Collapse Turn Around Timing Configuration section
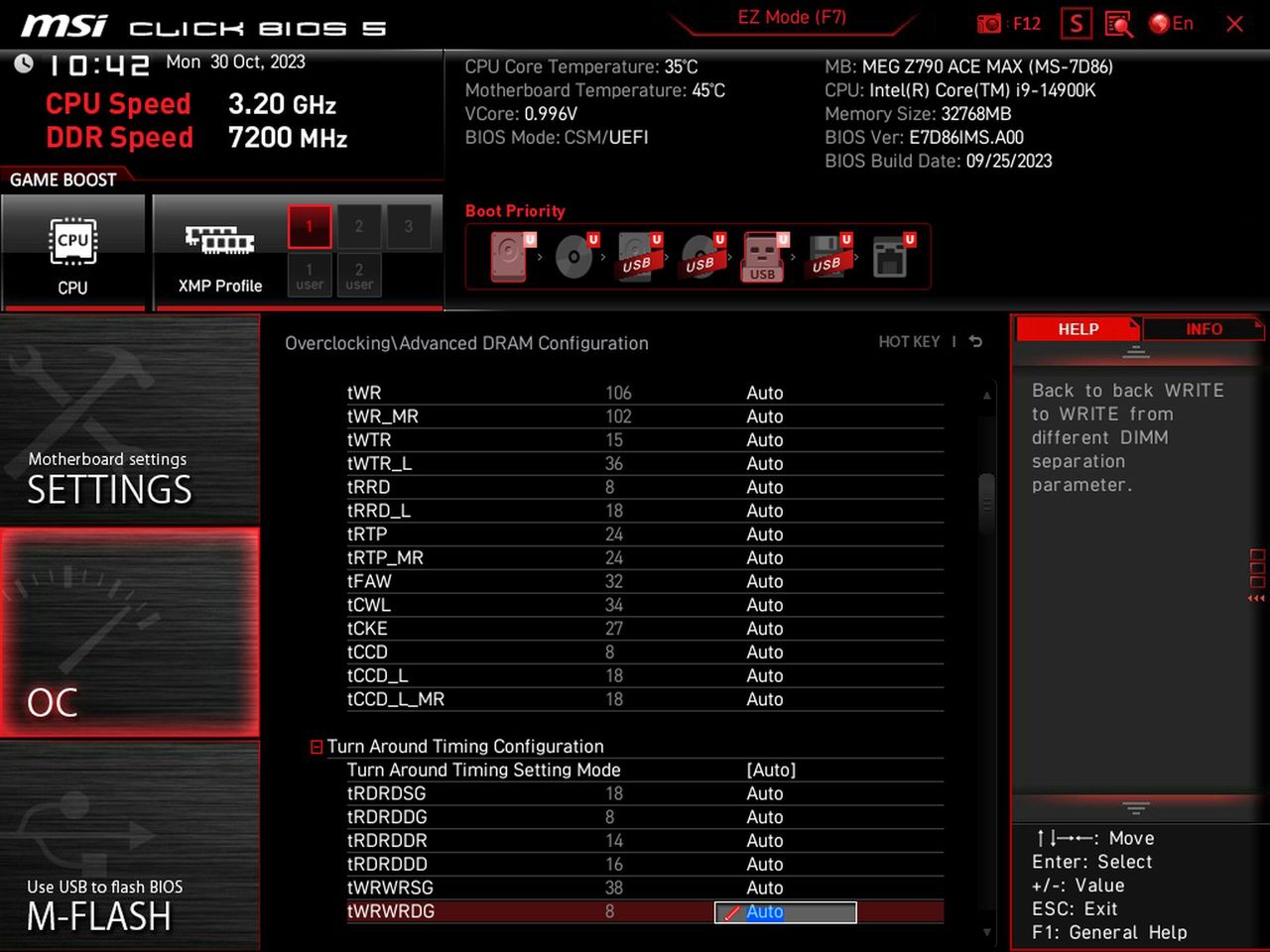Viewport: 1270px width, 952px height. coord(317,747)
